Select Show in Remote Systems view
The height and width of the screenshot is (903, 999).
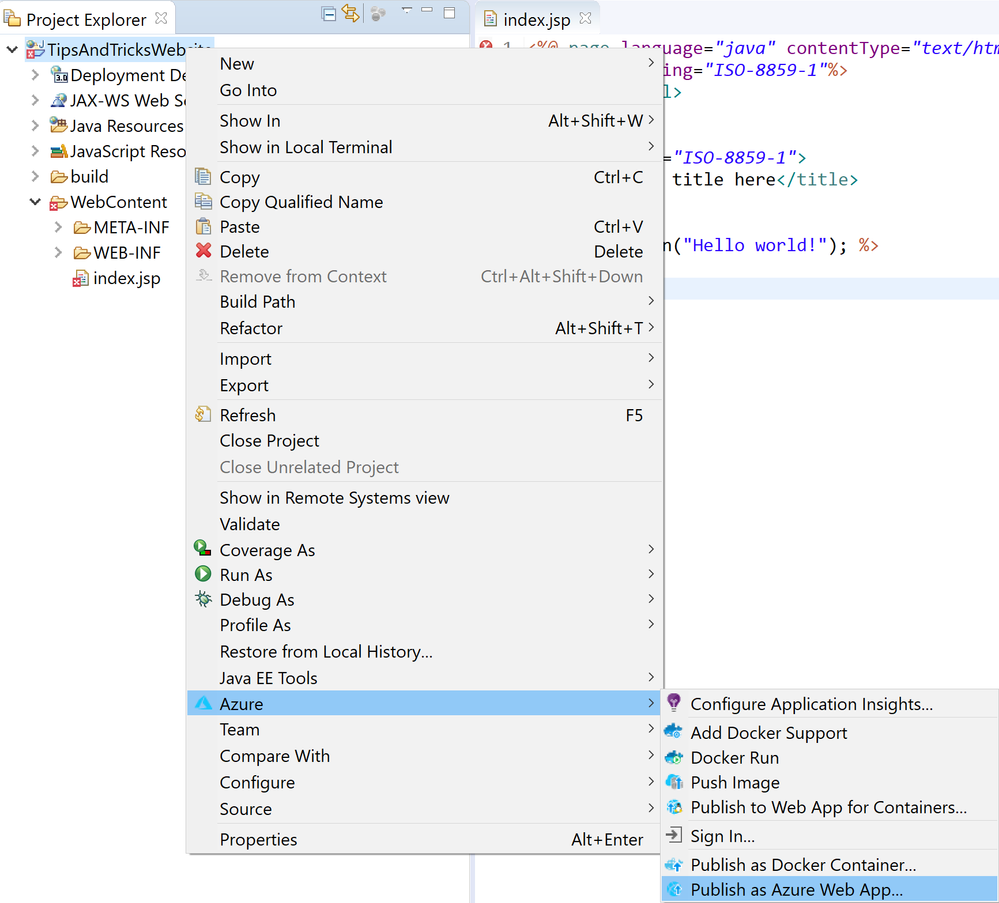[424, 498]
